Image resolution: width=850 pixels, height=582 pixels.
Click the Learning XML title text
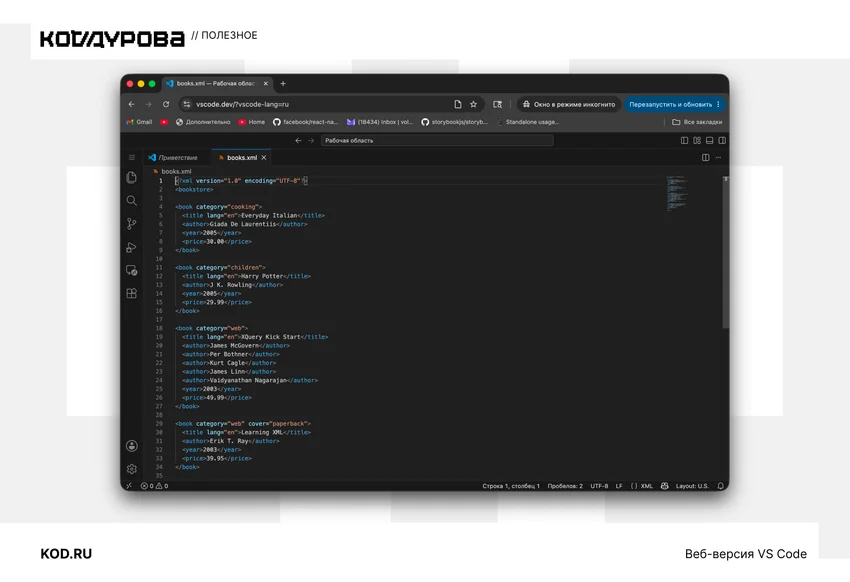pyautogui.click(x=263, y=432)
